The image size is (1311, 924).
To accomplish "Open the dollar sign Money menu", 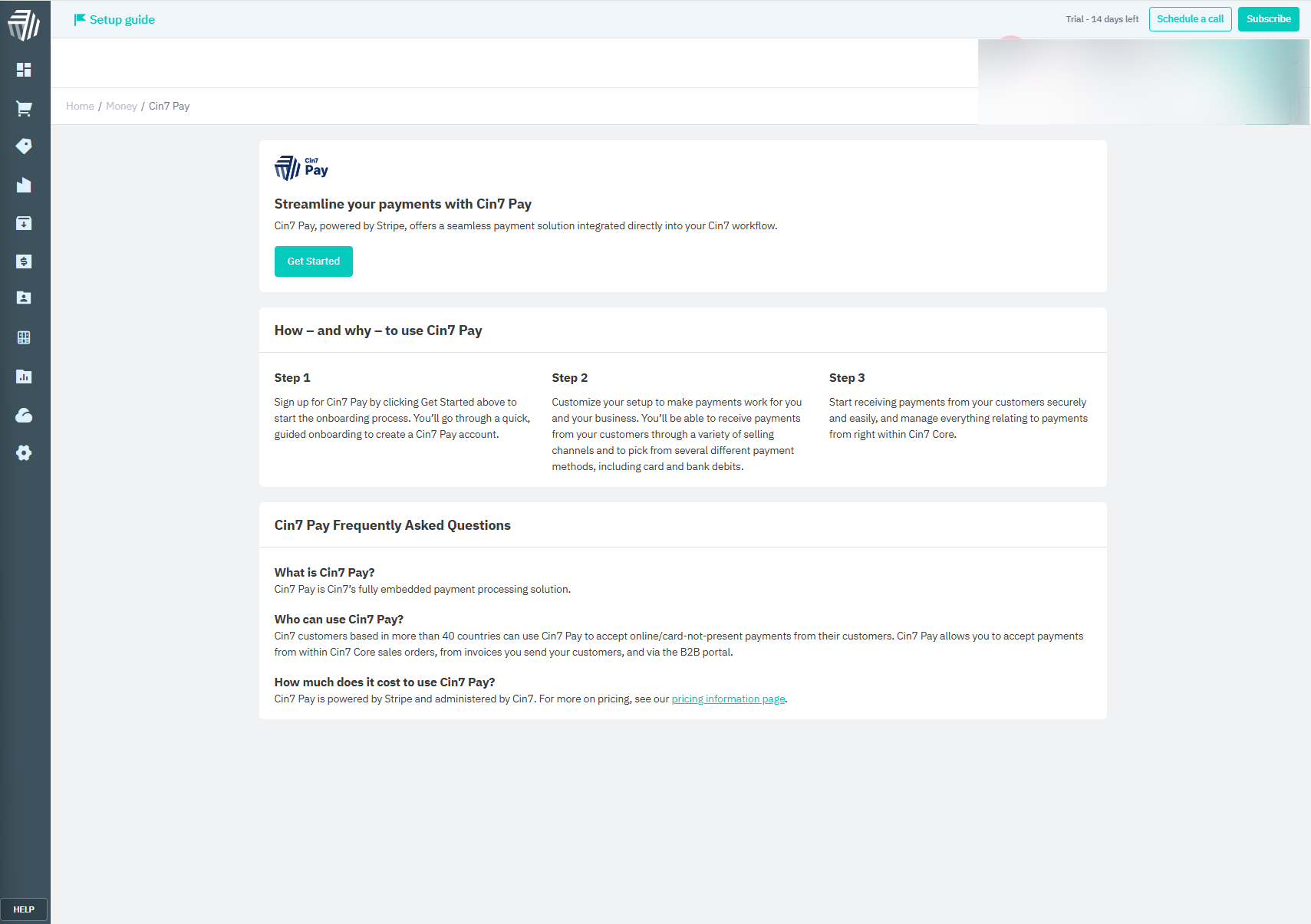I will tap(24, 261).
